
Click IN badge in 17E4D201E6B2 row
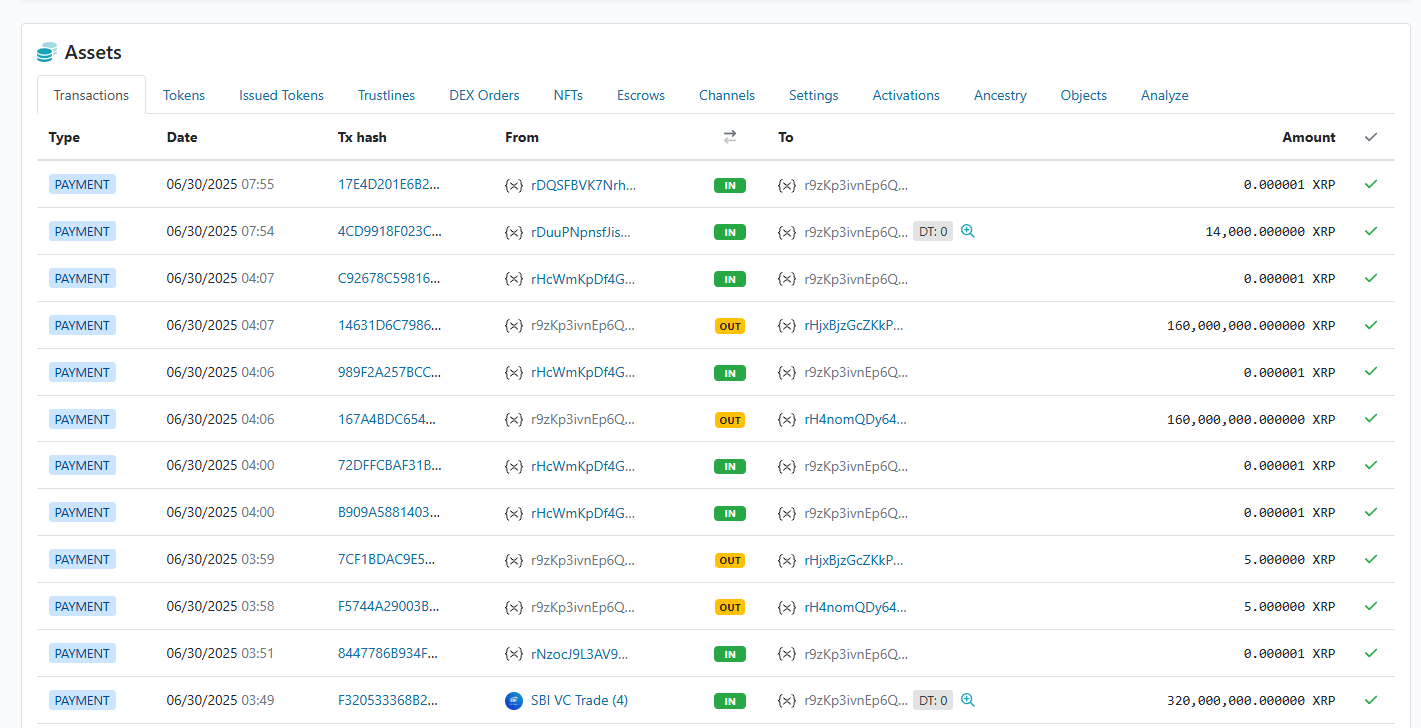point(730,185)
